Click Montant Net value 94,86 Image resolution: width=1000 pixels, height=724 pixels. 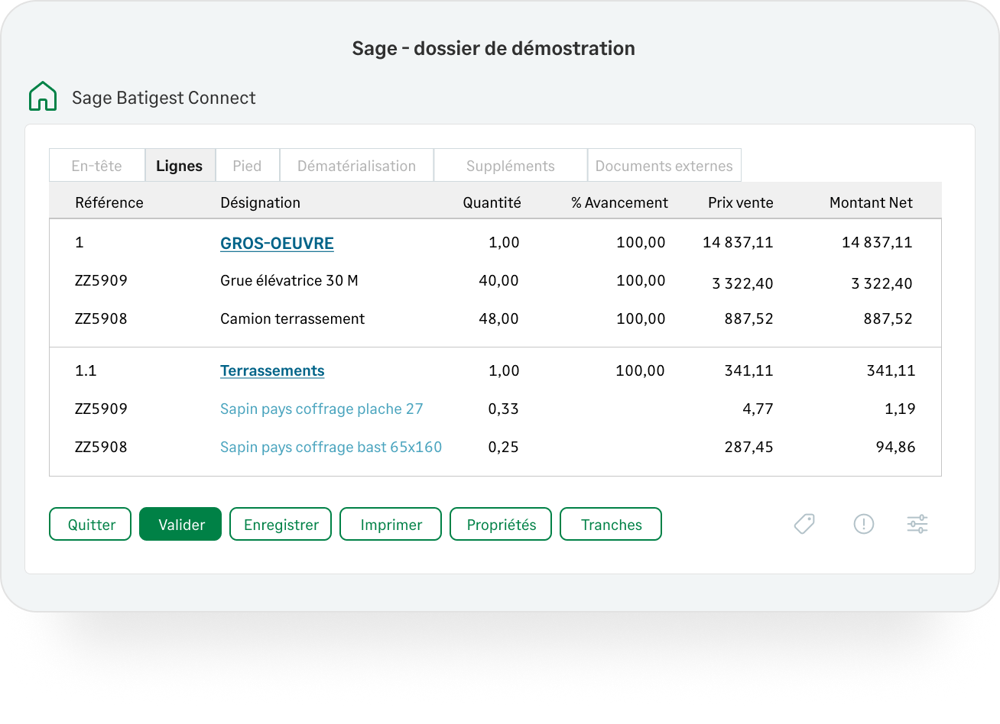(895, 447)
